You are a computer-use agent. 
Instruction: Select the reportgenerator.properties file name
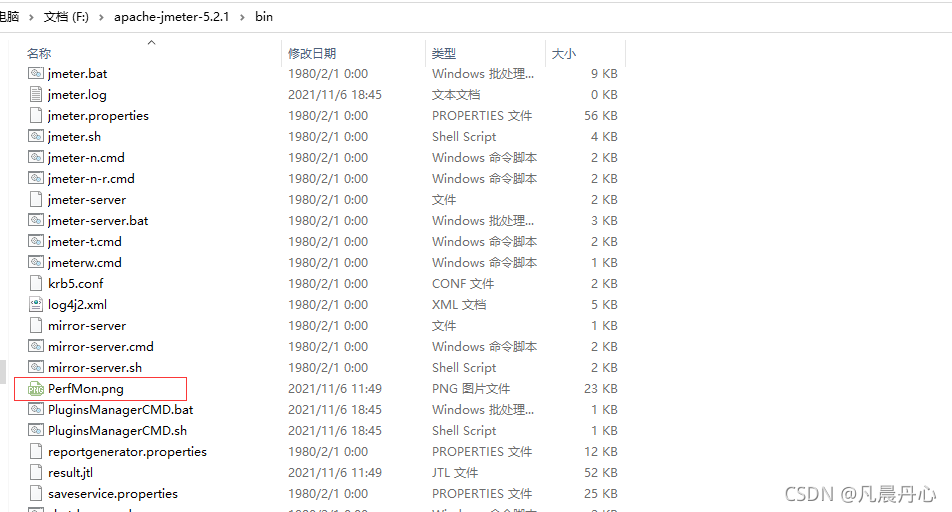[128, 451]
